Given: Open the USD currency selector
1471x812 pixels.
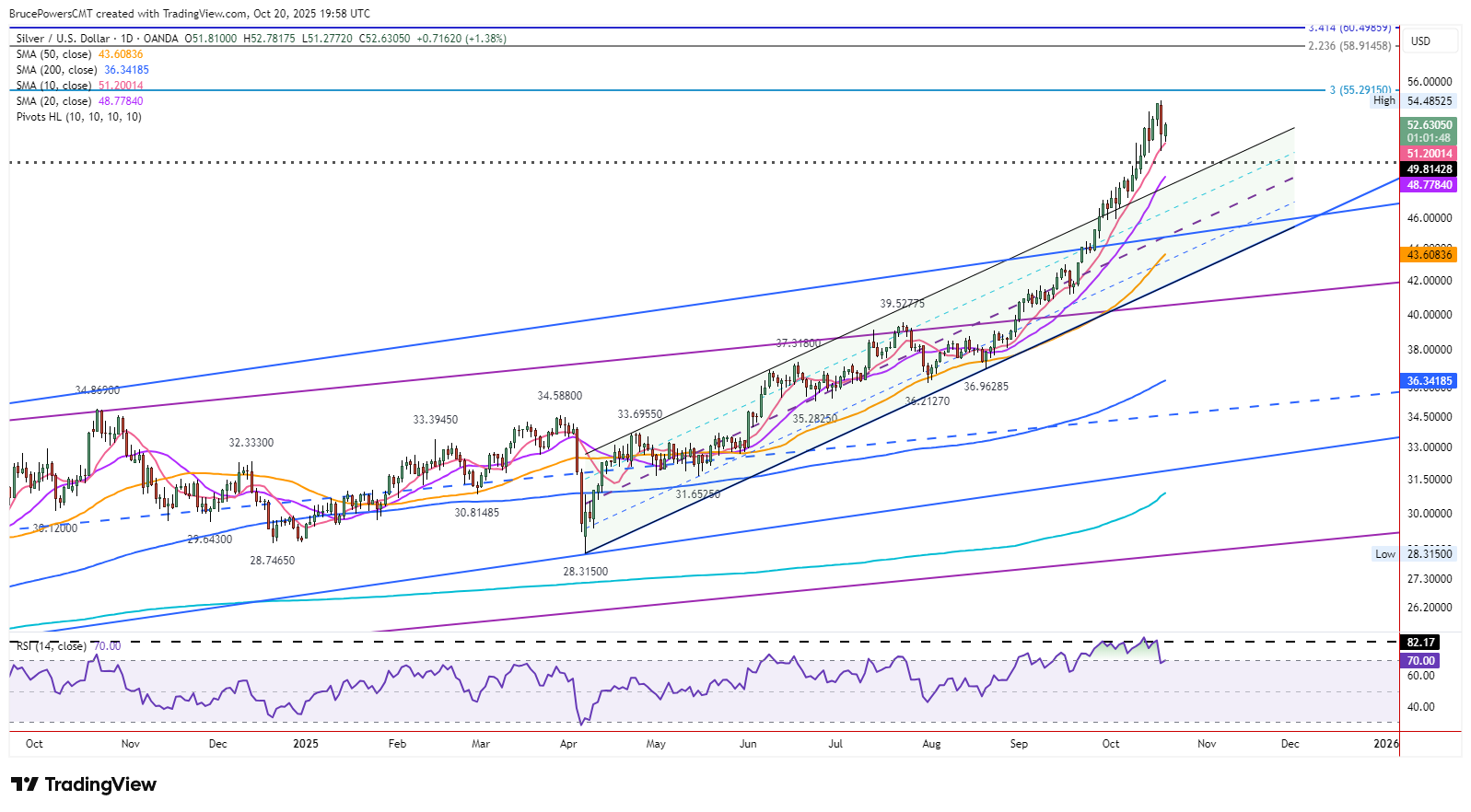Looking at the screenshot, I should coord(1421,41).
